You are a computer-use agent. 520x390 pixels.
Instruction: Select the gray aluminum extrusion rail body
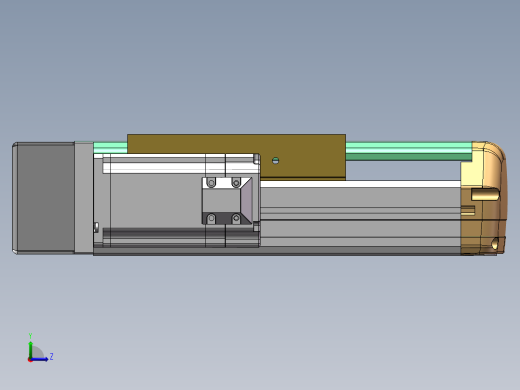point(360,217)
